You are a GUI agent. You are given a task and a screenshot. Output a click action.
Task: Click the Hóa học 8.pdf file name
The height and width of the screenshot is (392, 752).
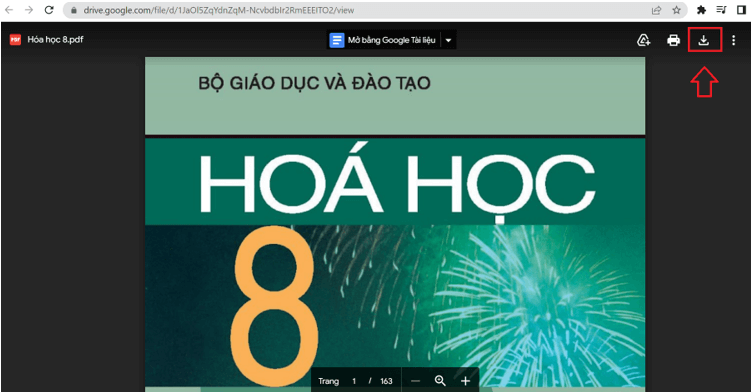55,40
